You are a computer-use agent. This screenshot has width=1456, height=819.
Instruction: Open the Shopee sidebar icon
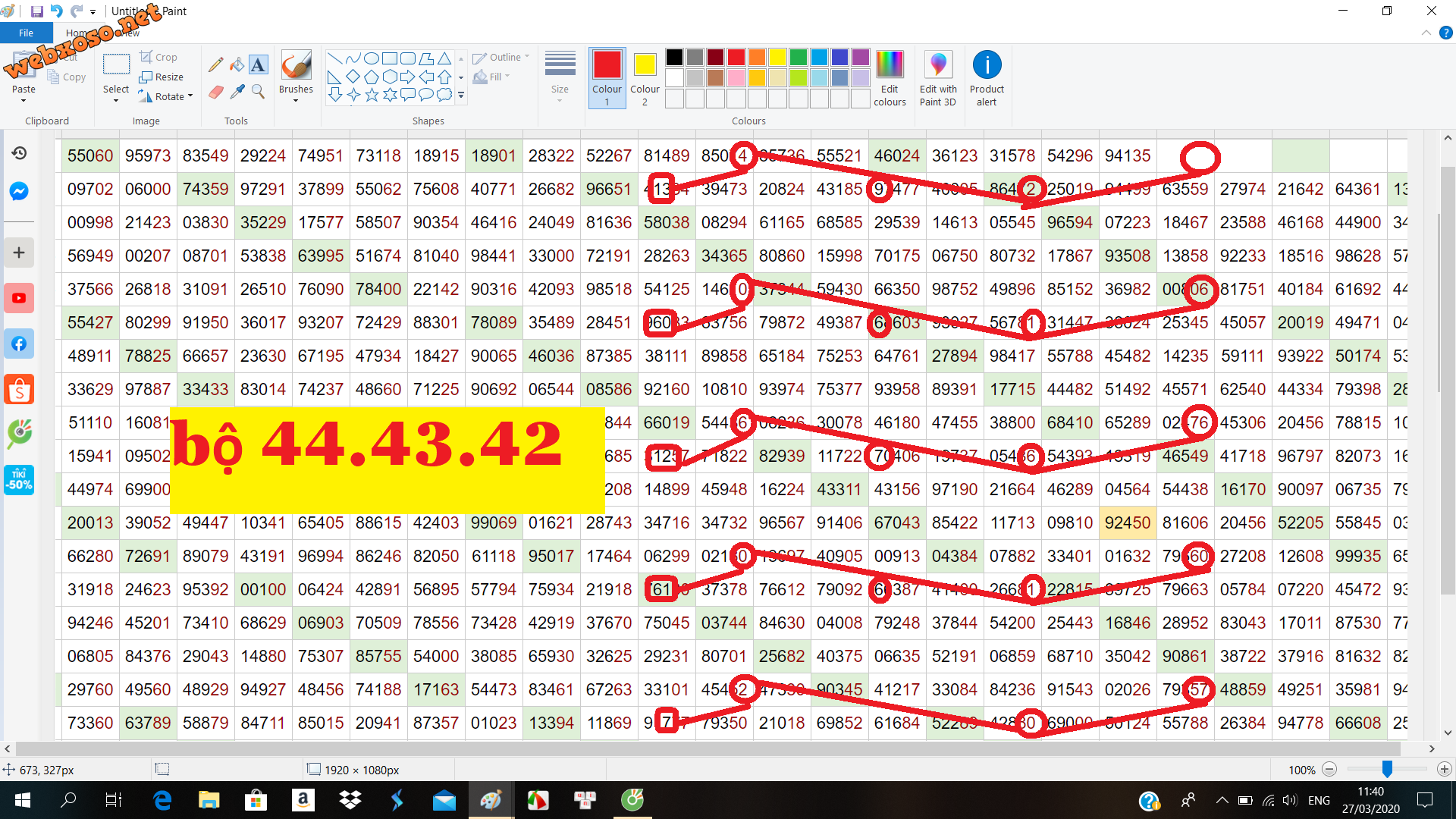(19, 389)
